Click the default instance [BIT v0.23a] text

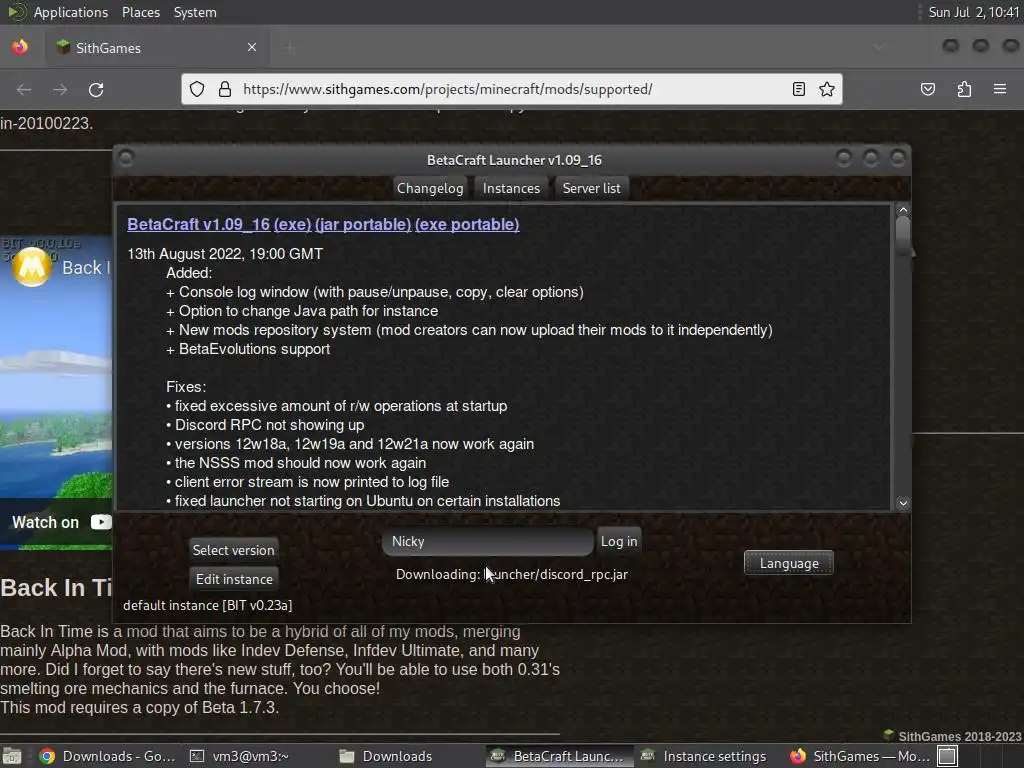tap(208, 605)
